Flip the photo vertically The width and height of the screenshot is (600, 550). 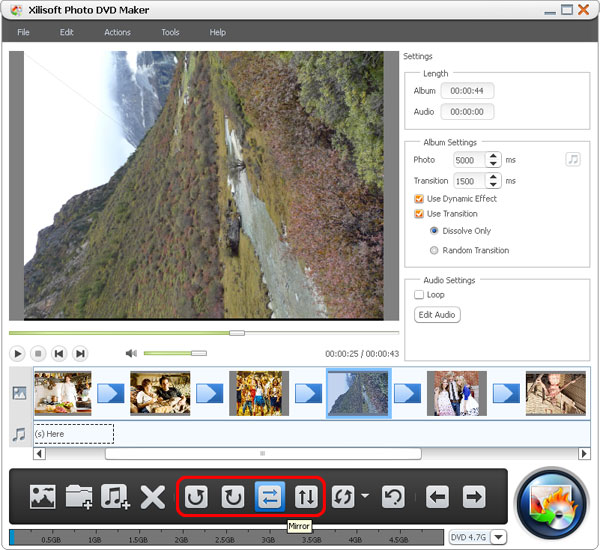click(307, 497)
